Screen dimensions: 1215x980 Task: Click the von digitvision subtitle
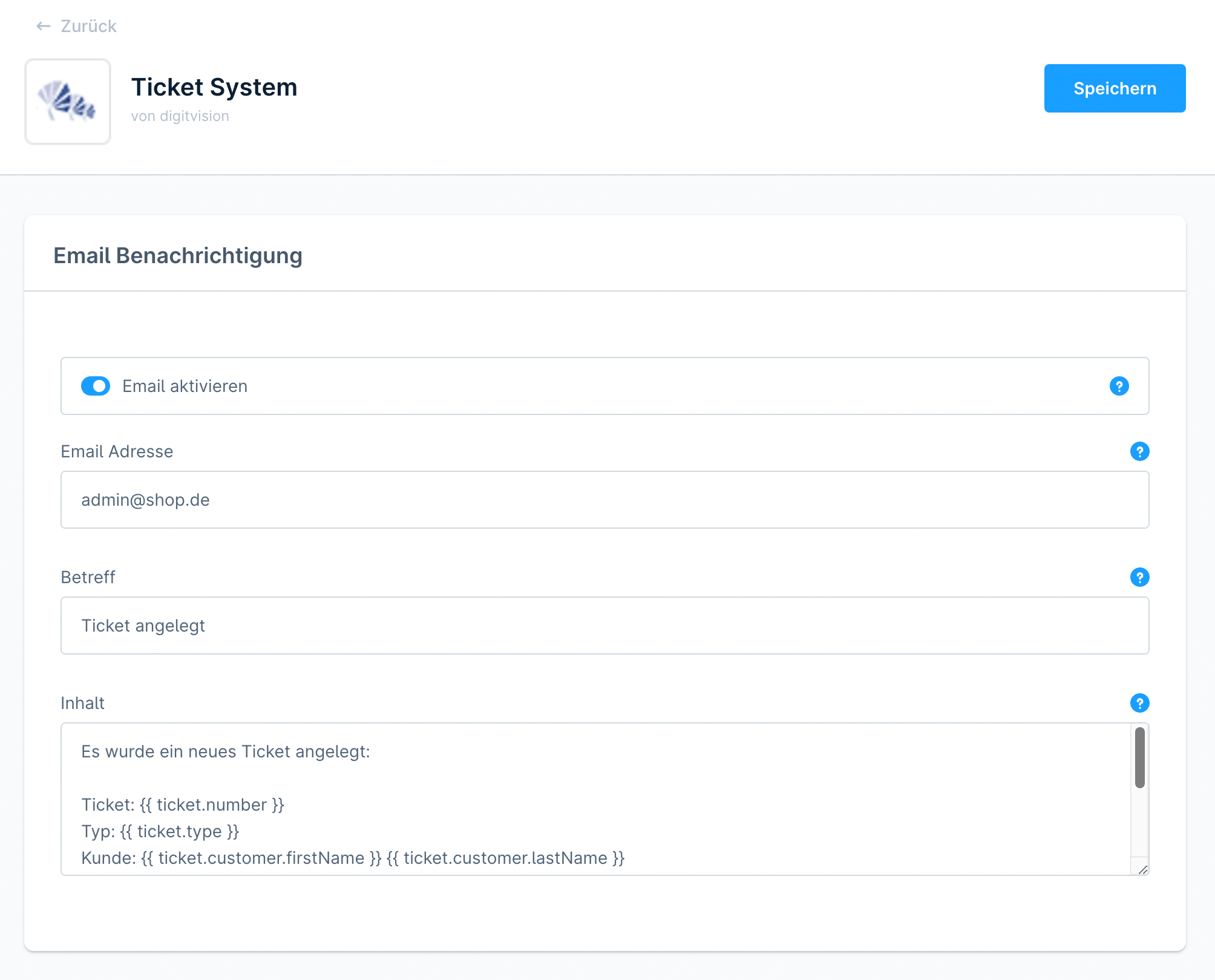tap(180, 116)
